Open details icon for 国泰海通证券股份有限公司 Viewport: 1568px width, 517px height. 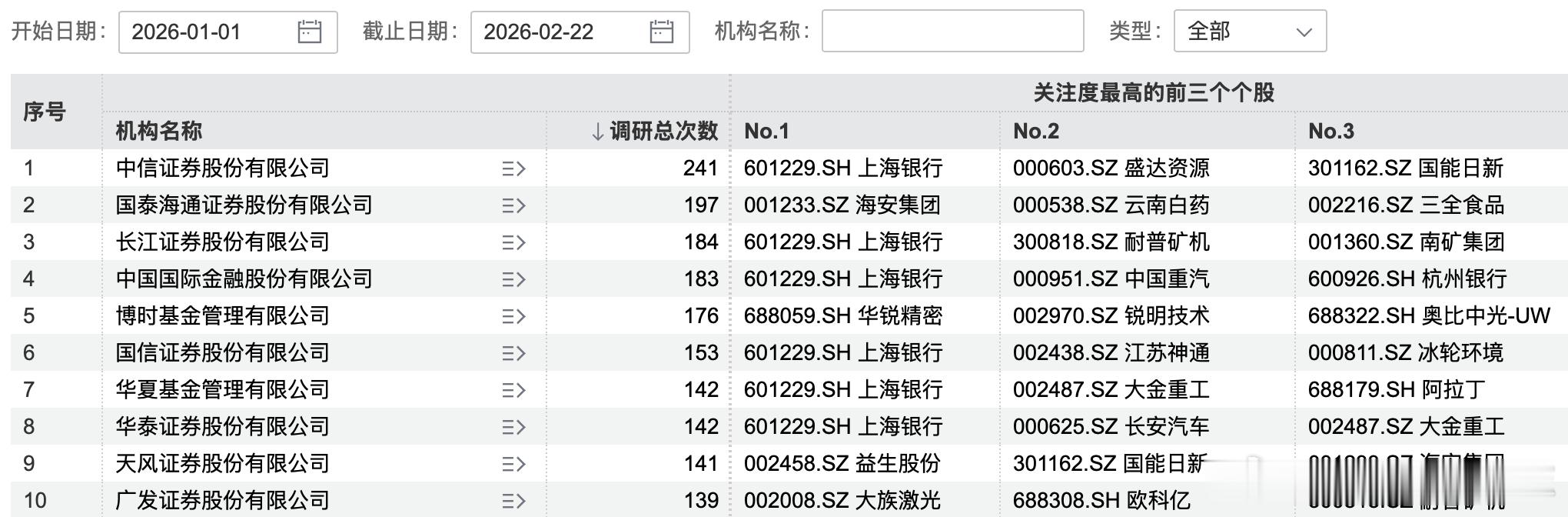(513, 205)
